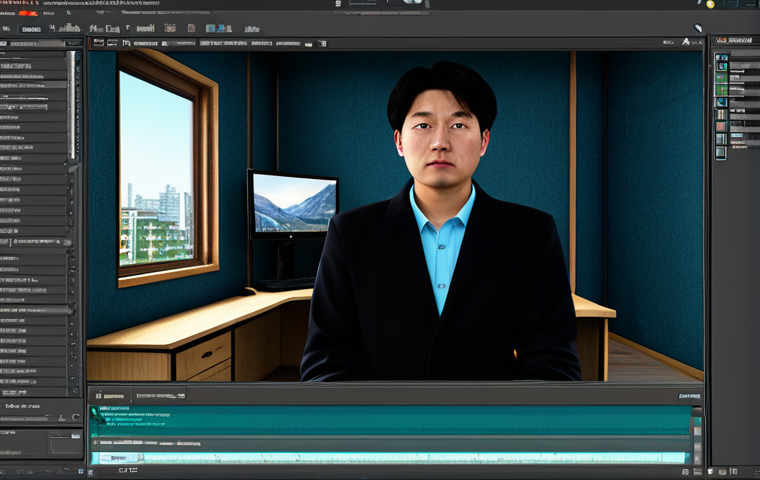Click the circular arrow icon in left lower panel

[x=76, y=417]
